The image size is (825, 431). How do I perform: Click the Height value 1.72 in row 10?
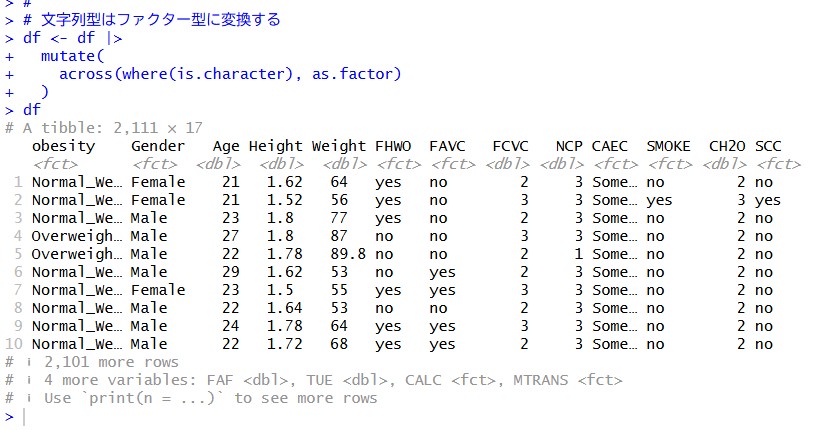click(284, 344)
